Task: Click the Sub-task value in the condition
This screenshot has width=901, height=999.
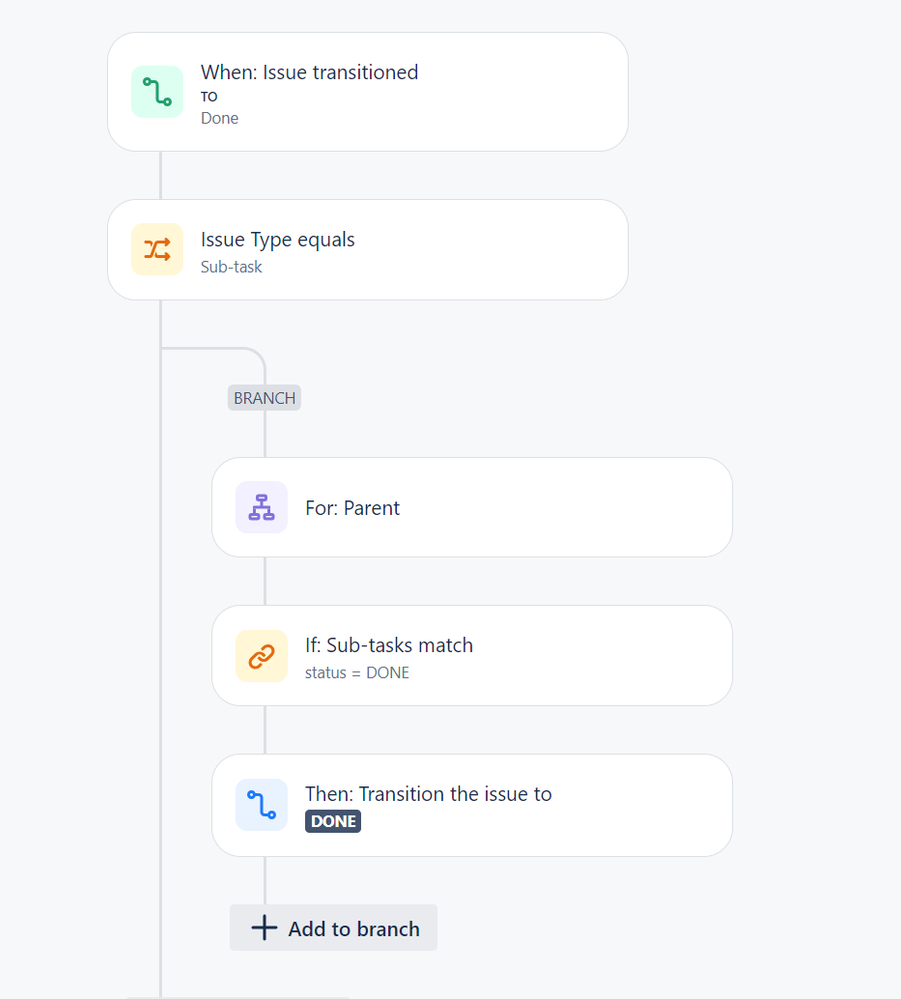Action: [231, 267]
